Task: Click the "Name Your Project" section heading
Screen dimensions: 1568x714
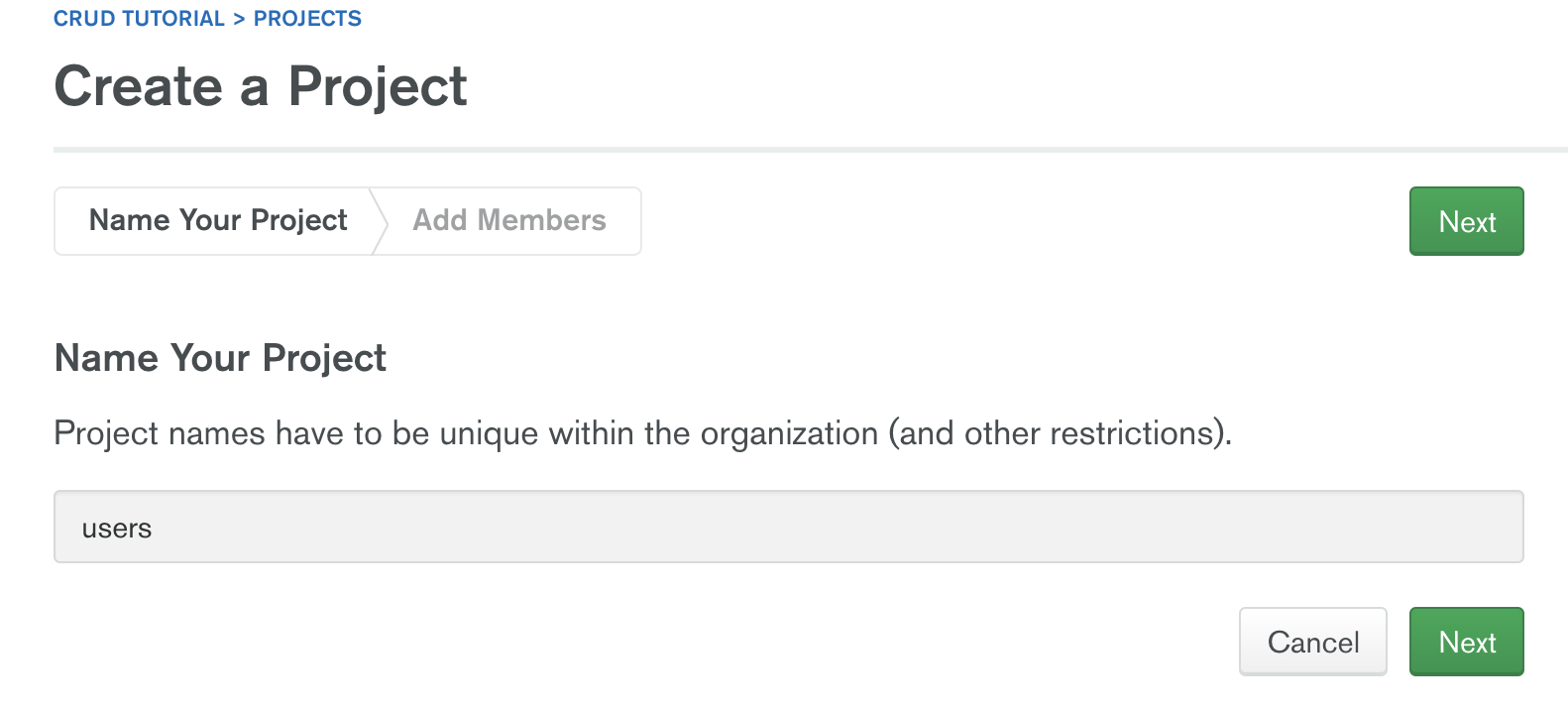Action: 220,358
